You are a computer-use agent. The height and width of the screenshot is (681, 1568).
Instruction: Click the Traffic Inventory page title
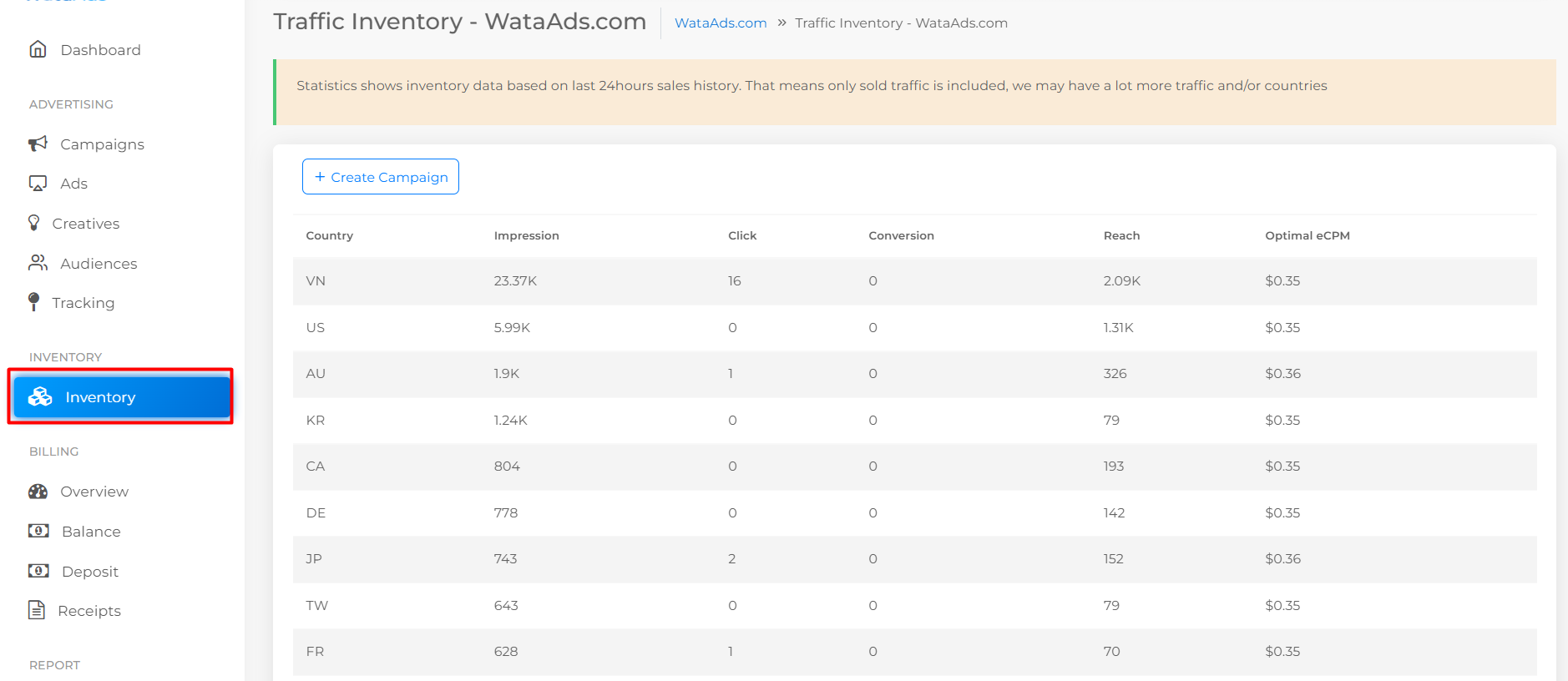click(x=460, y=22)
